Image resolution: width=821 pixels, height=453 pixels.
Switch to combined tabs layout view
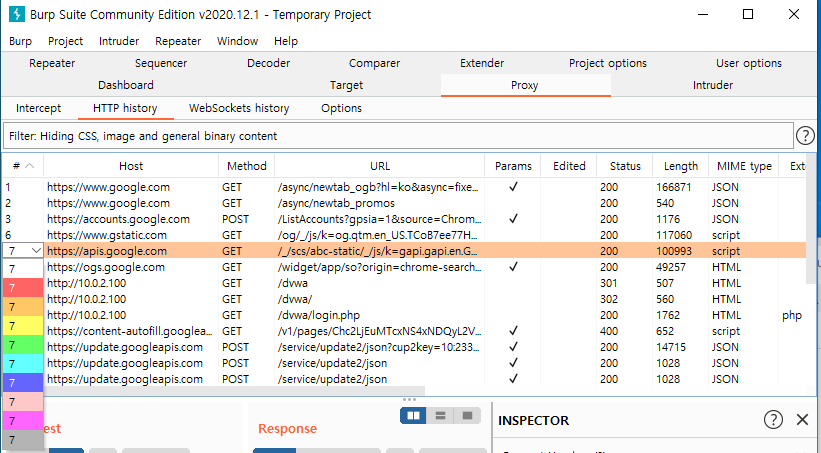(x=467, y=415)
